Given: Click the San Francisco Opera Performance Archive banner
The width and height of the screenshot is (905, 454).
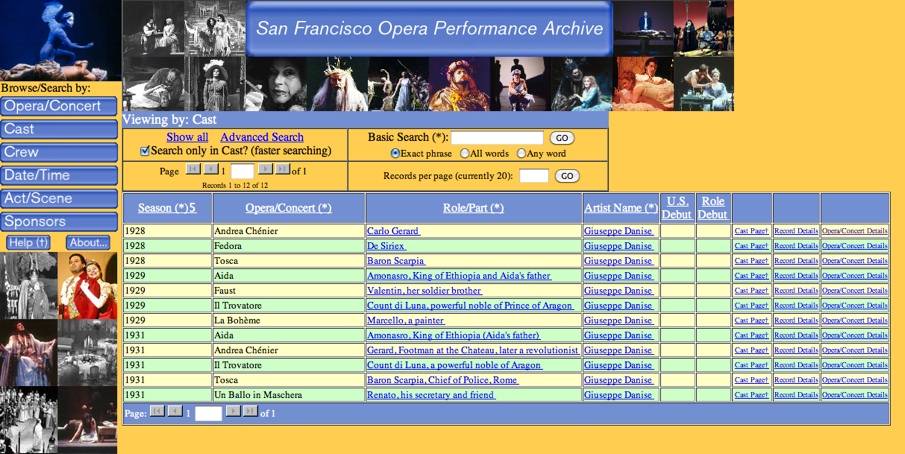Looking at the screenshot, I should point(429,28).
